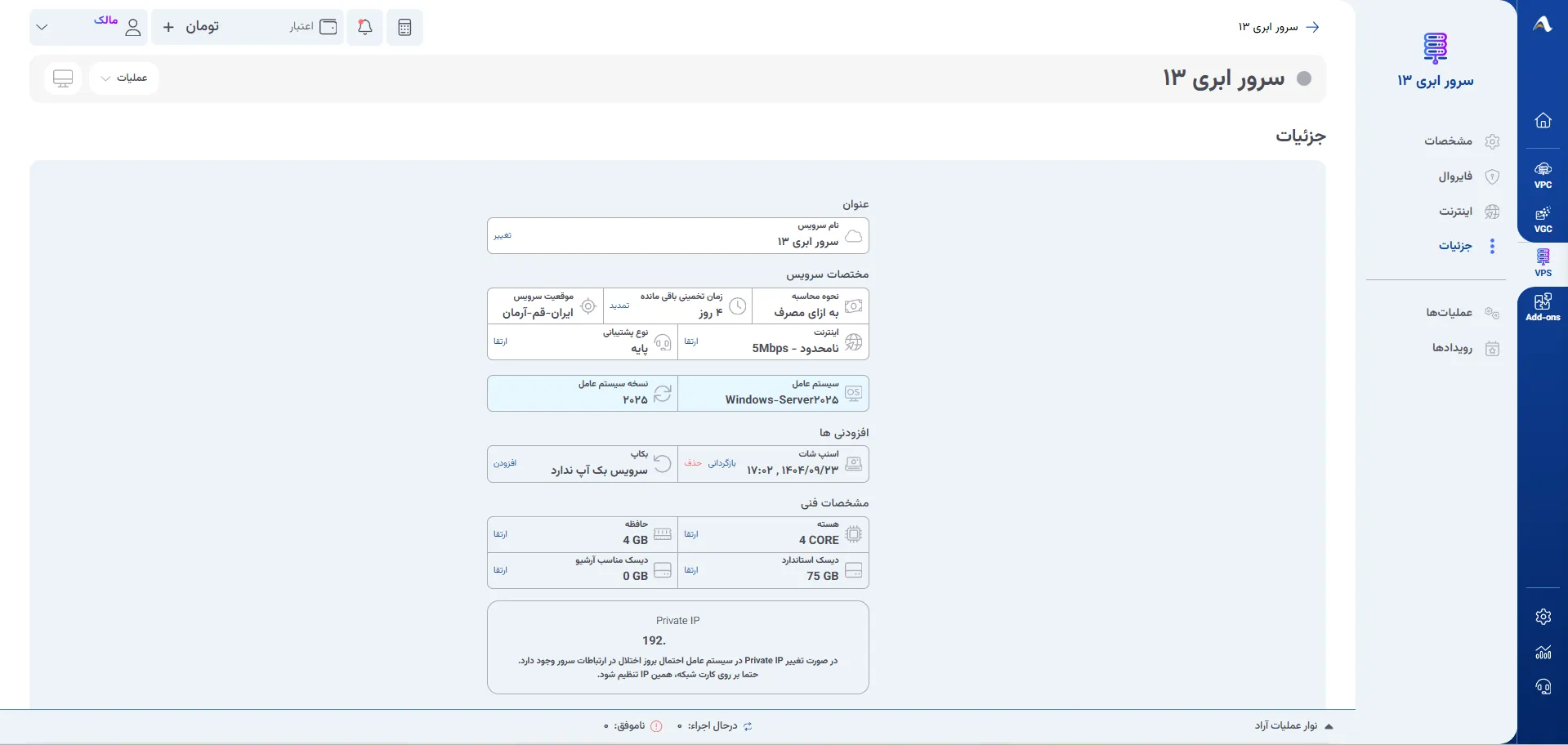Open the analytics chart icon in rail
The width and height of the screenshot is (1568, 745).
pos(1543,652)
